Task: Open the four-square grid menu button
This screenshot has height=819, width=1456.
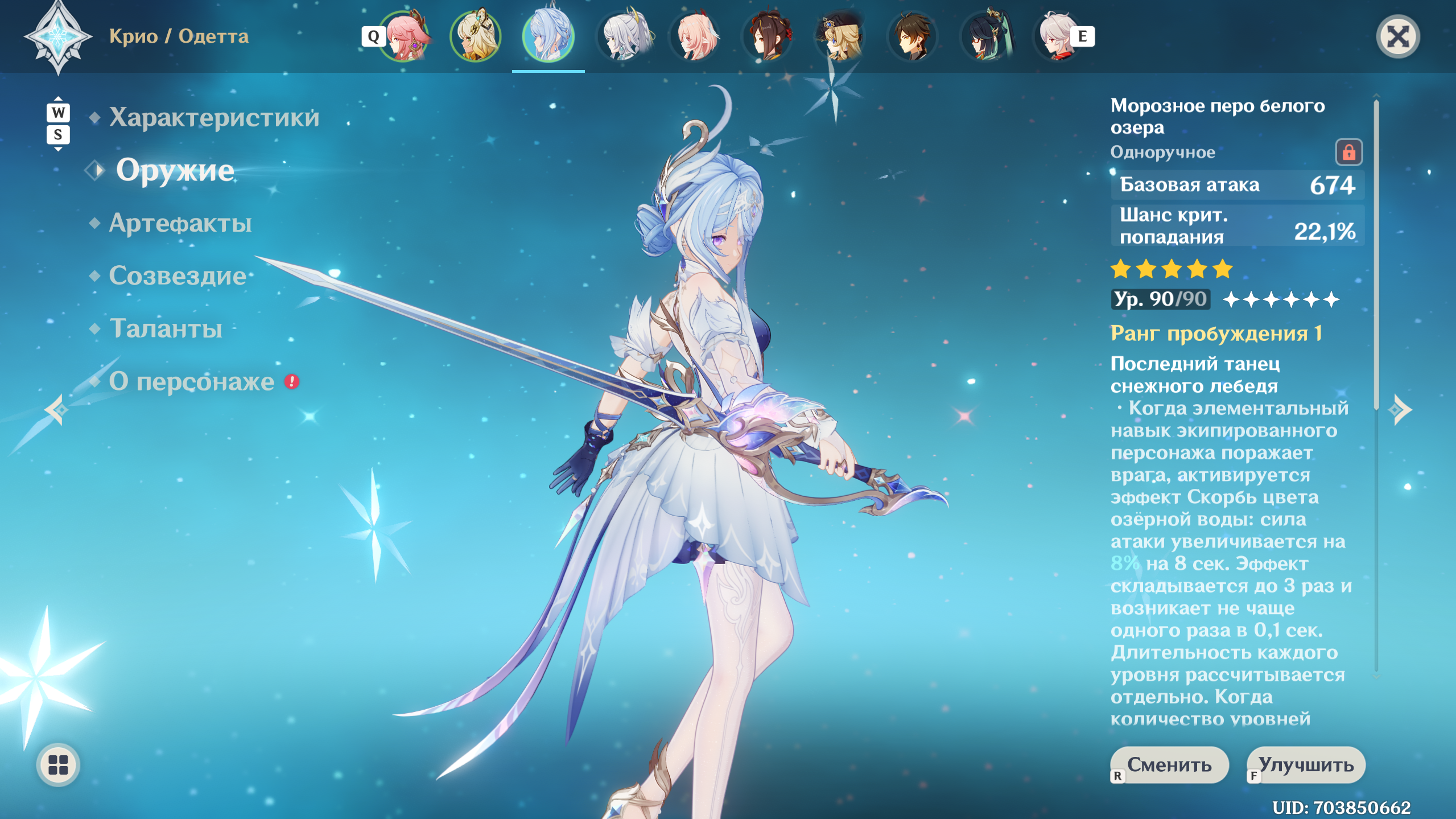Action: (58, 764)
